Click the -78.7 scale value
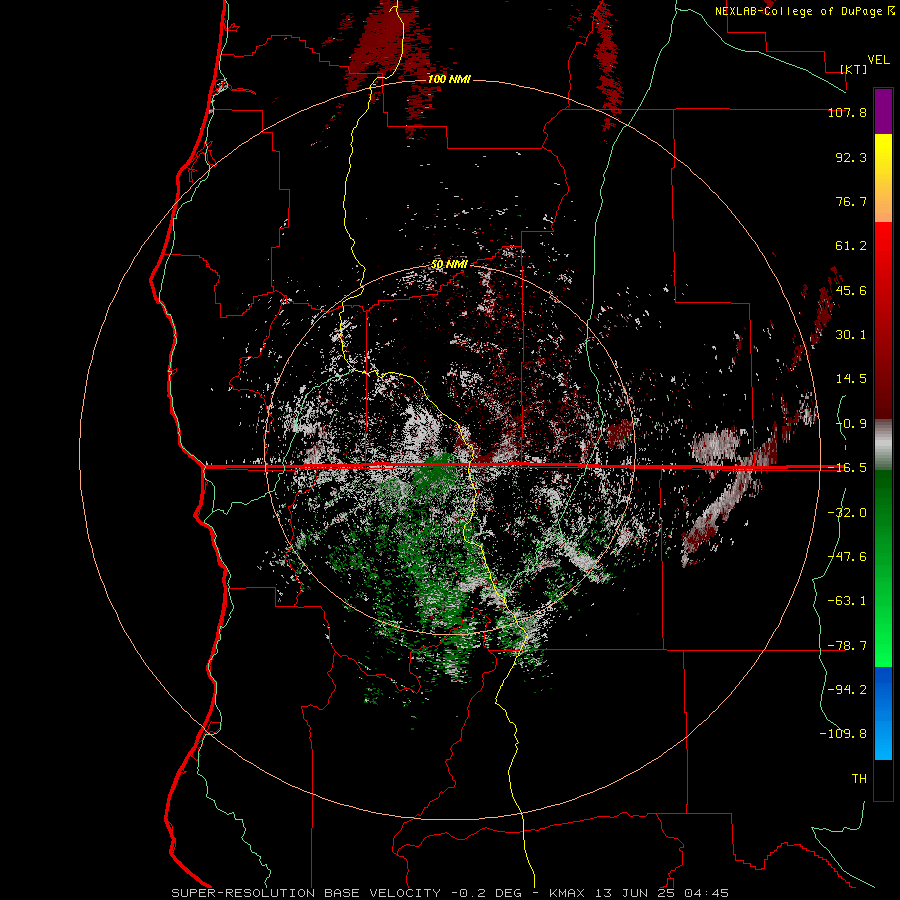 pos(847,646)
